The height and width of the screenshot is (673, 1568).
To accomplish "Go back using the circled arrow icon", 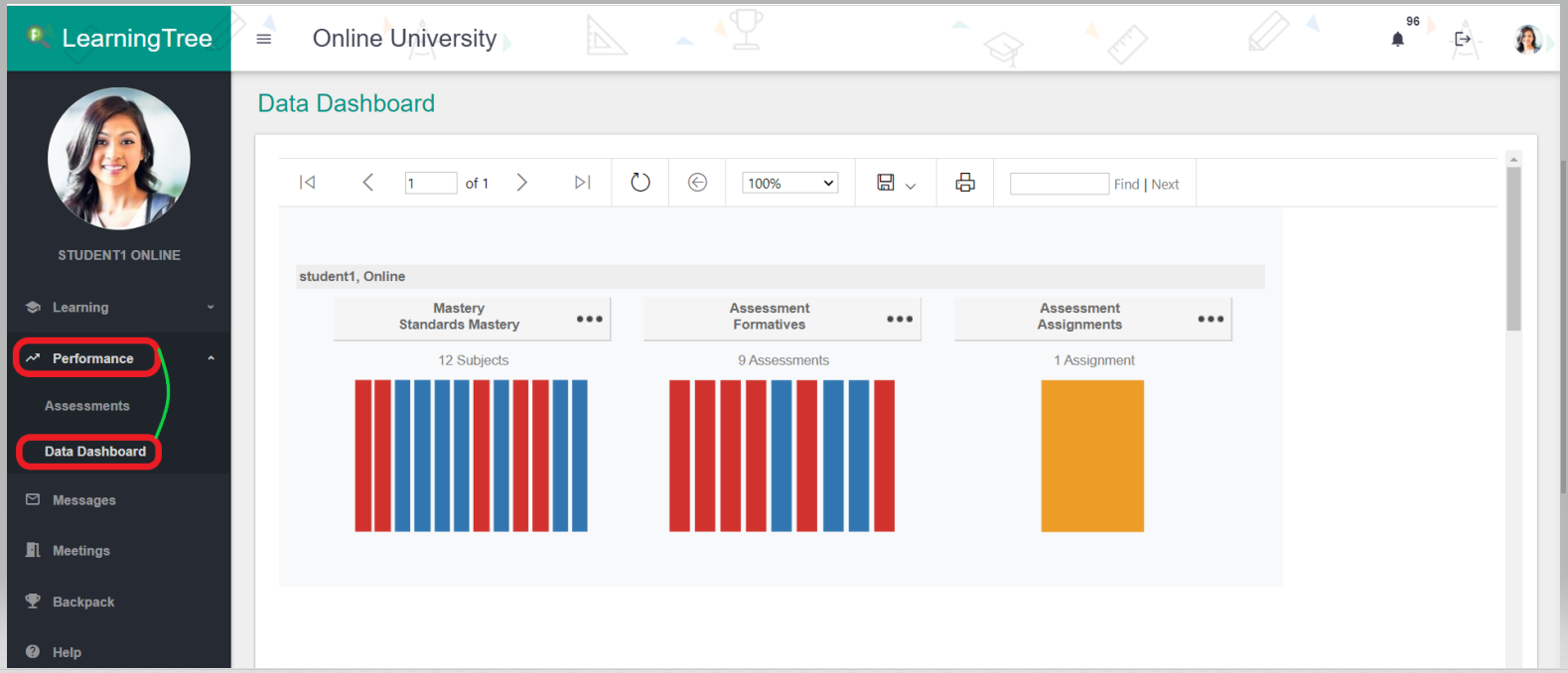I will (x=697, y=183).
